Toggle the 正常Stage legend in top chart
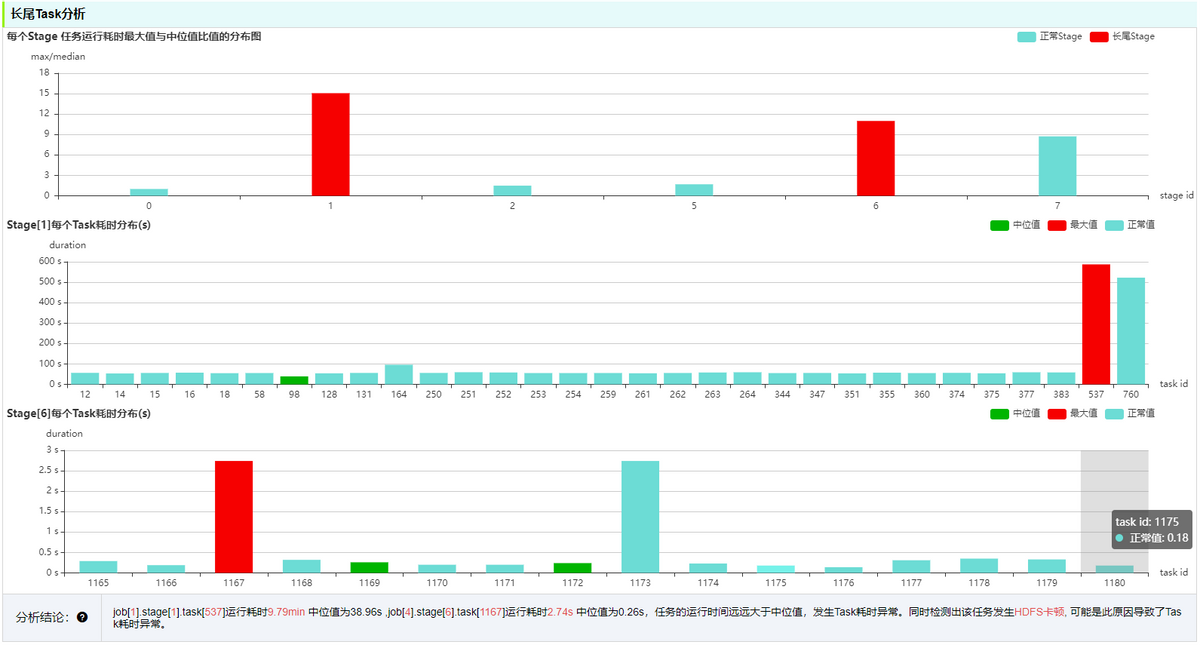Viewport: 1200px width, 645px height. [1050, 36]
